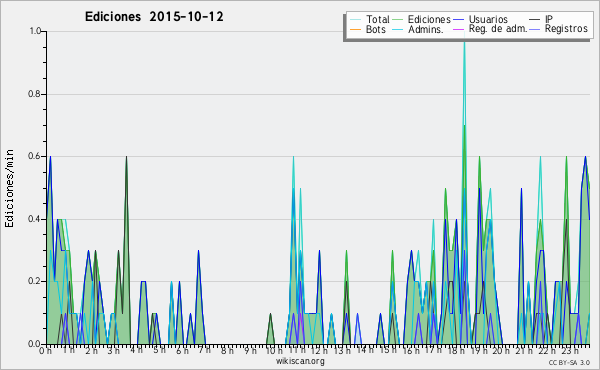Image resolution: width=600 pixels, height=370 pixels.
Task: Select the Registros legend label
Action: click(x=566, y=29)
